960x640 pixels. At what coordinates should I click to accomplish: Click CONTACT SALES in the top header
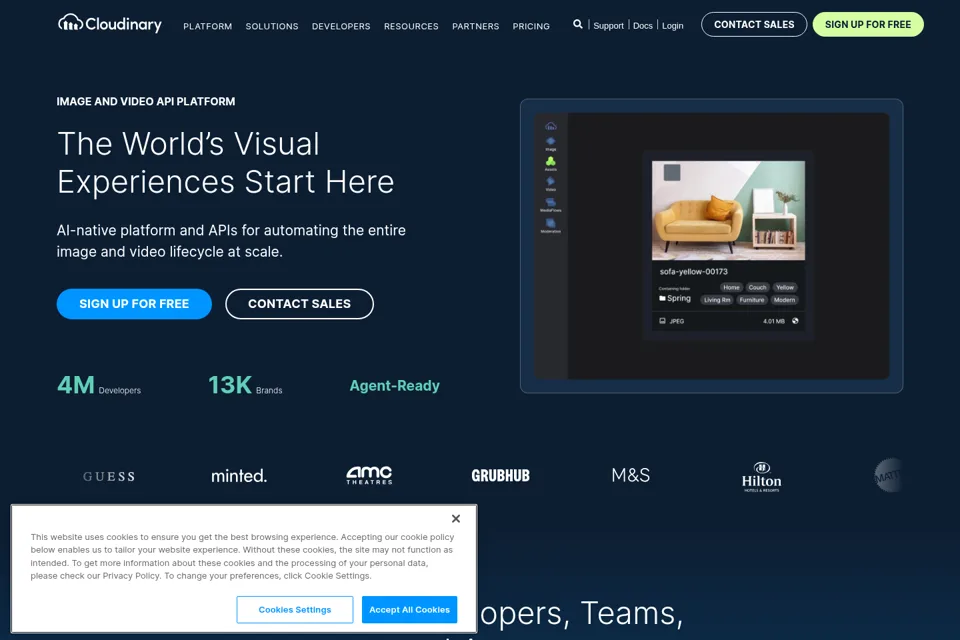[754, 24]
